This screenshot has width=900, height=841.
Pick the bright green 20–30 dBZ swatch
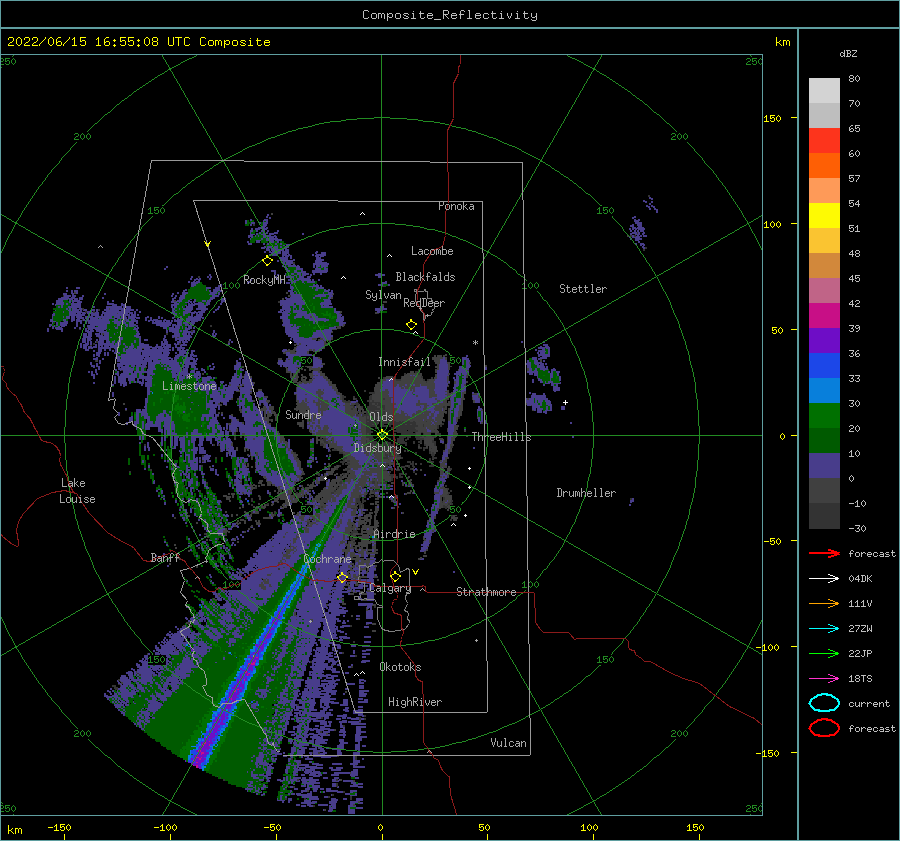pos(824,416)
